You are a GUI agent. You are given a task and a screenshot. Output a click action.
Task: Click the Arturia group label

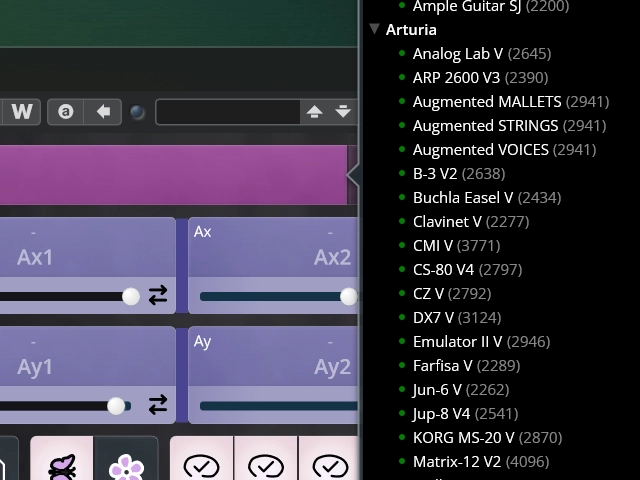click(411, 30)
